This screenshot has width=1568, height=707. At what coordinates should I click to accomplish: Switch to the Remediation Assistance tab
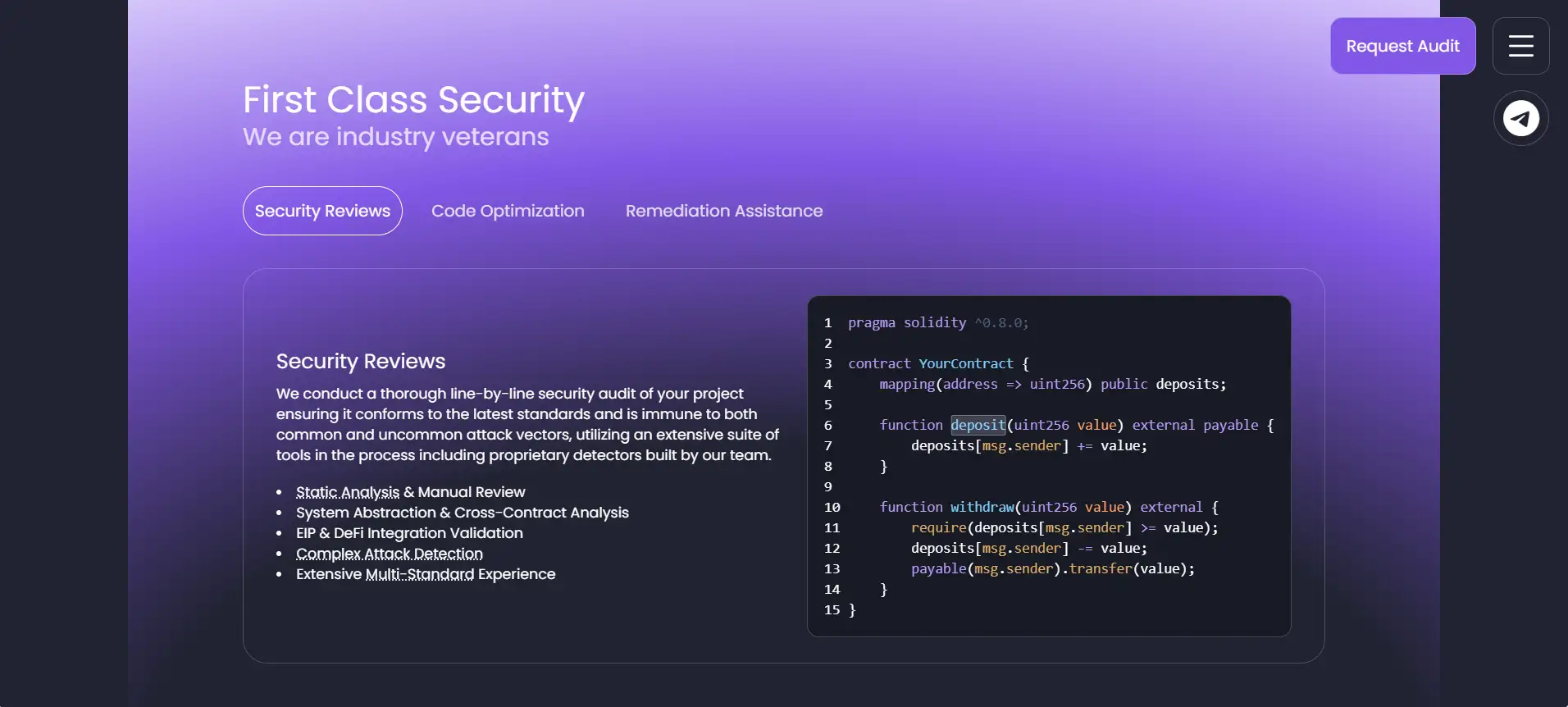723,211
